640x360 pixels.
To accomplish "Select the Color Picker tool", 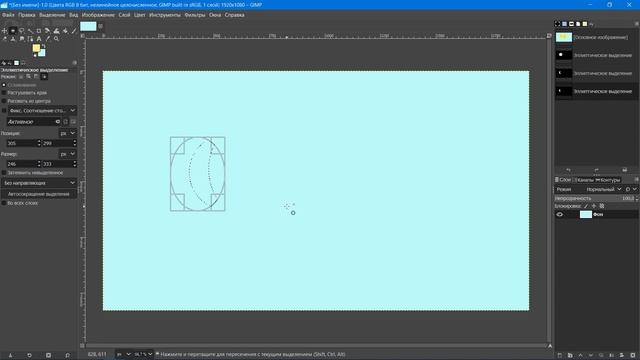I will click(x=47, y=39).
